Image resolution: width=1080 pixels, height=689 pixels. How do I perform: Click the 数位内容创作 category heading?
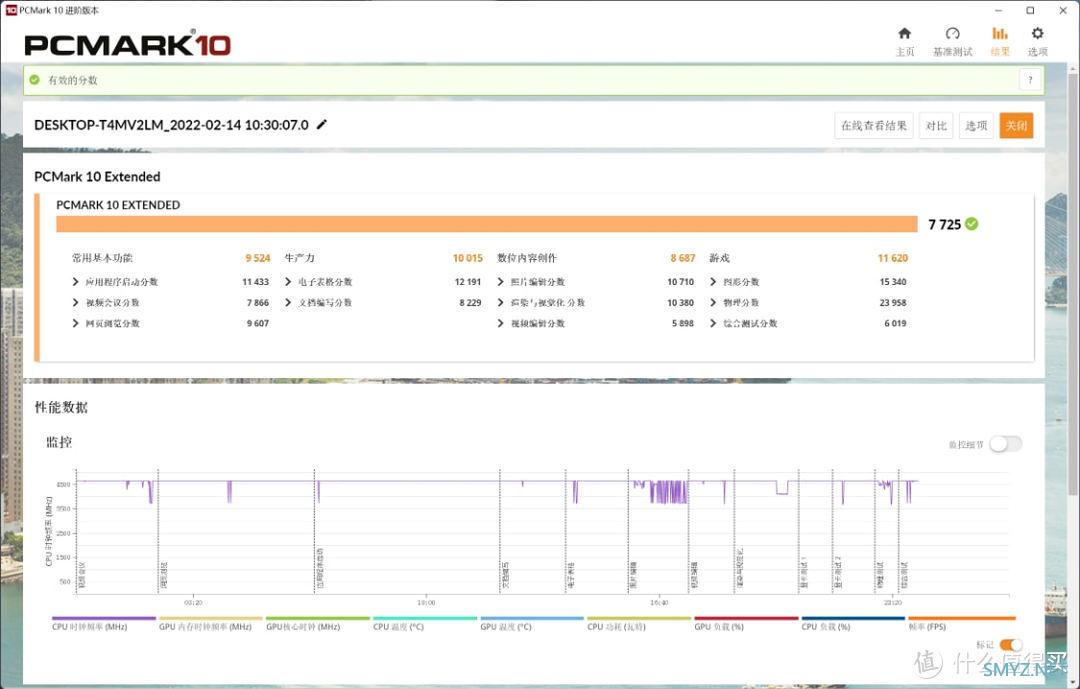coord(527,258)
